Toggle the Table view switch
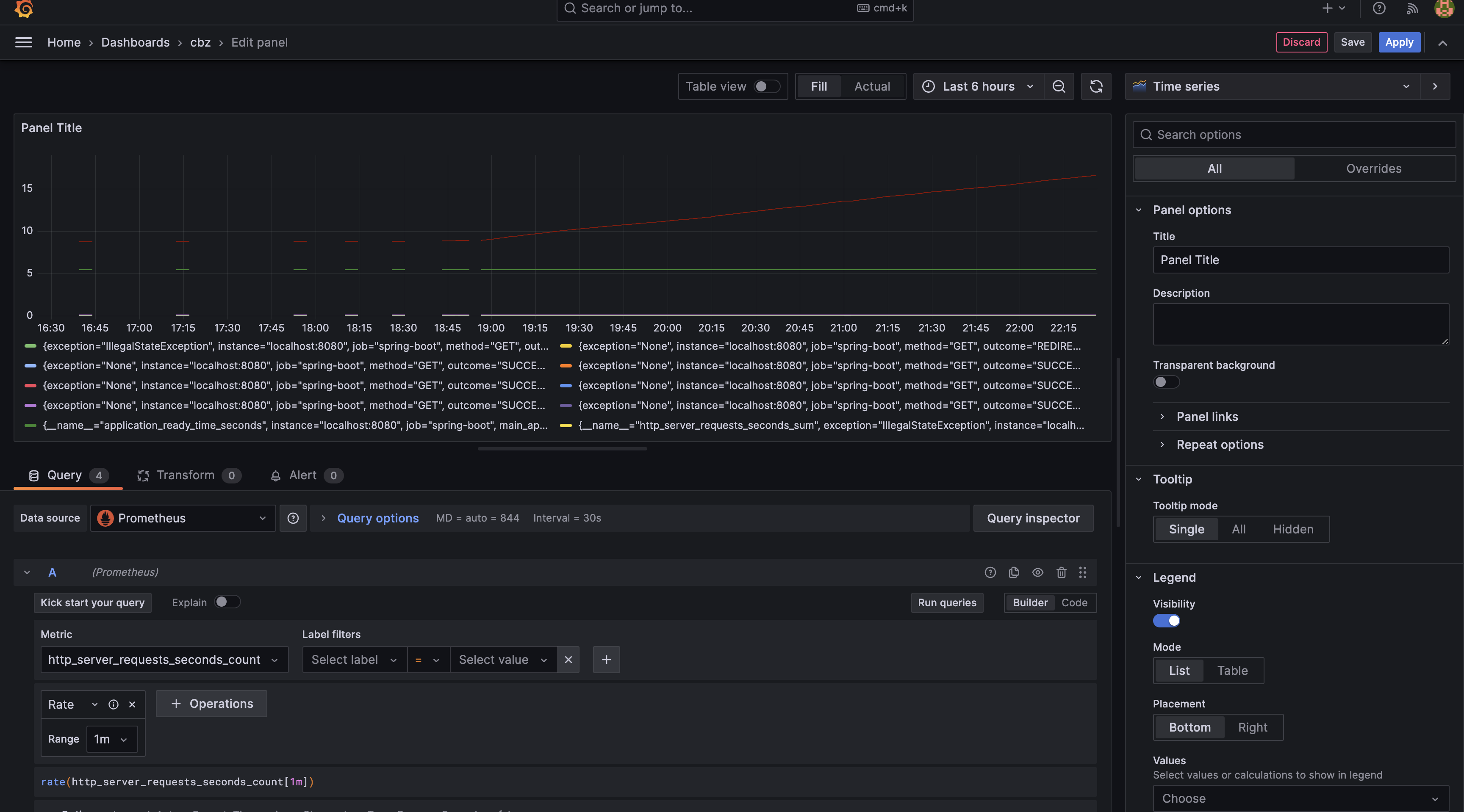The width and height of the screenshot is (1464, 812). click(767, 86)
